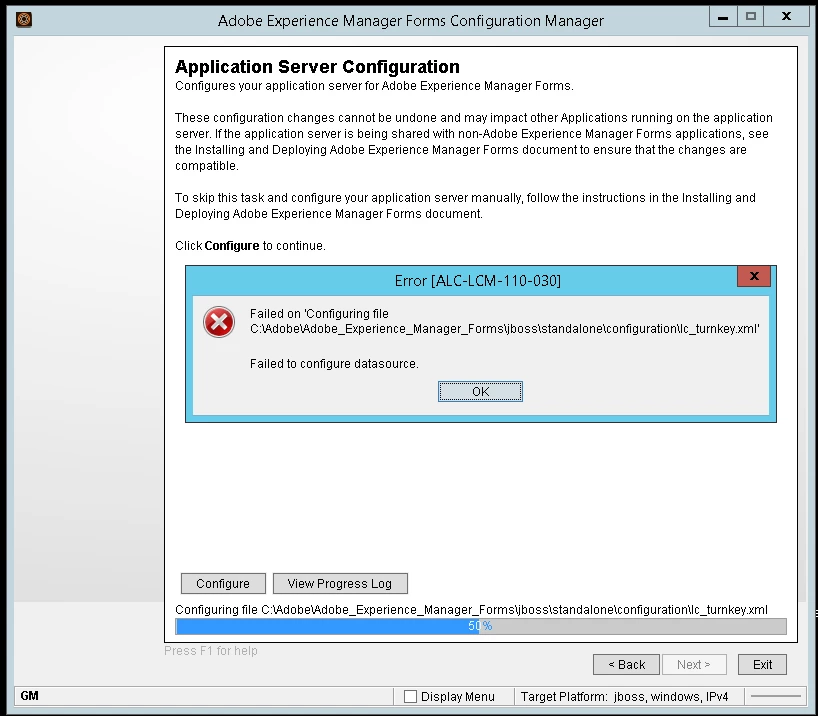
Task: Minimize the Configuration Manager window
Action: click(723, 17)
